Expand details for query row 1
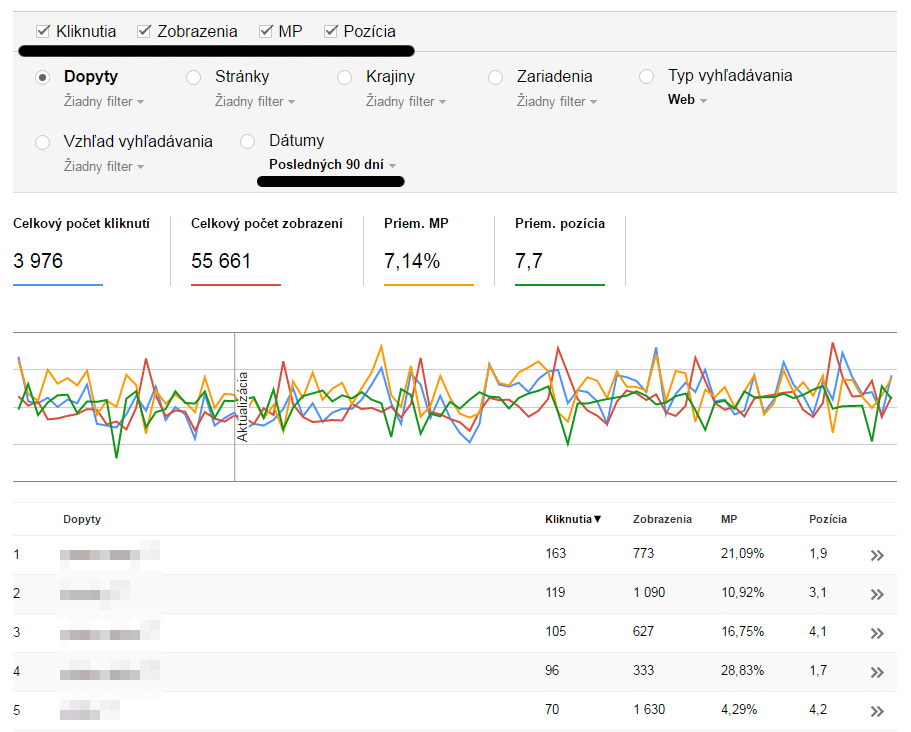Viewport: 911px width, 732px height. (x=877, y=555)
